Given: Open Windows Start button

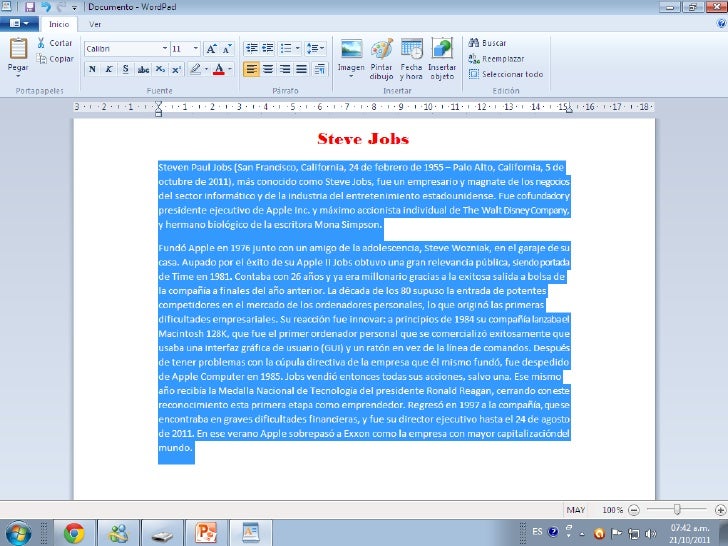Looking at the screenshot, I should pos(18,533).
